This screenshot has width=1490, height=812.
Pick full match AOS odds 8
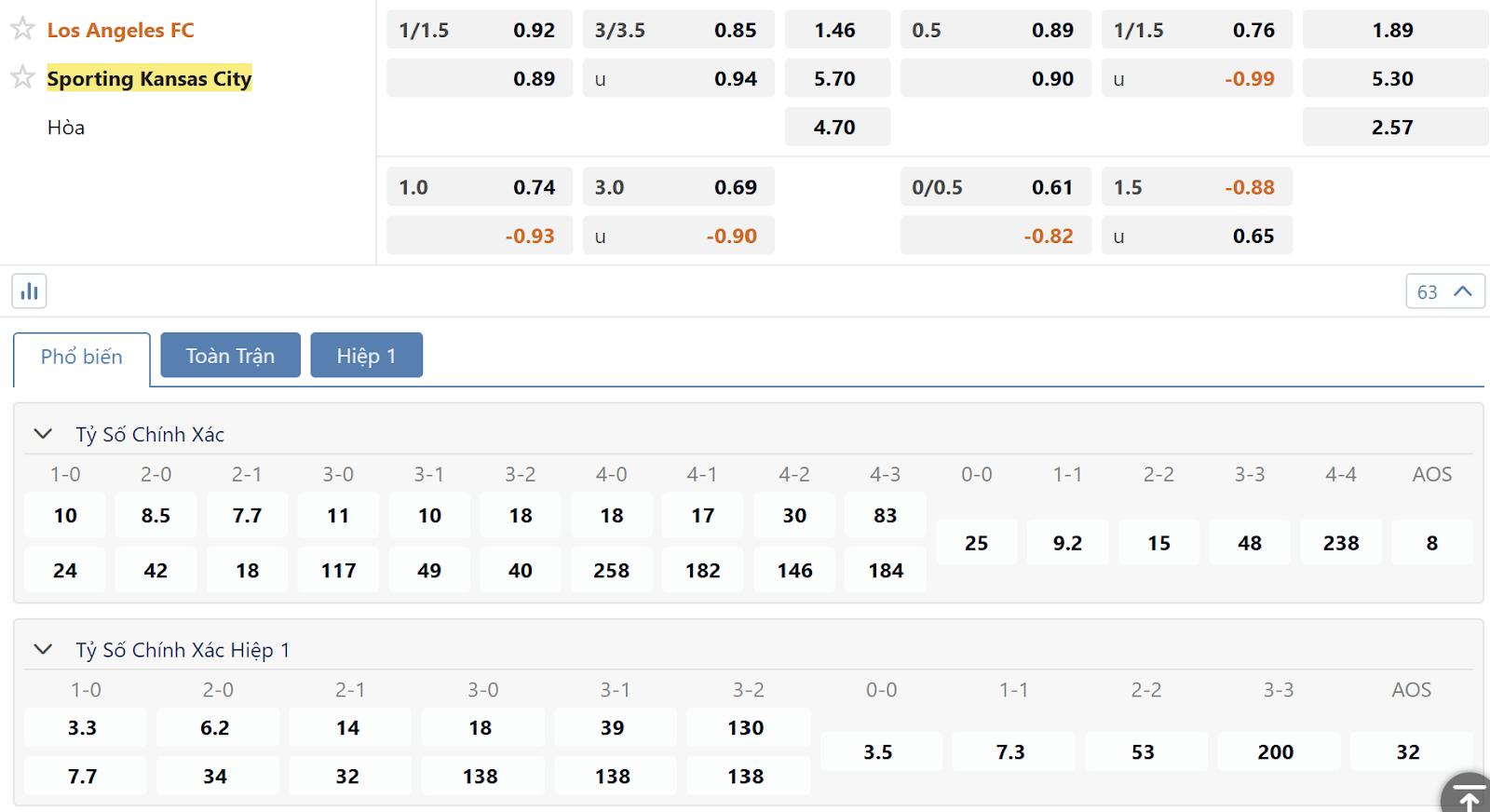1432,543
